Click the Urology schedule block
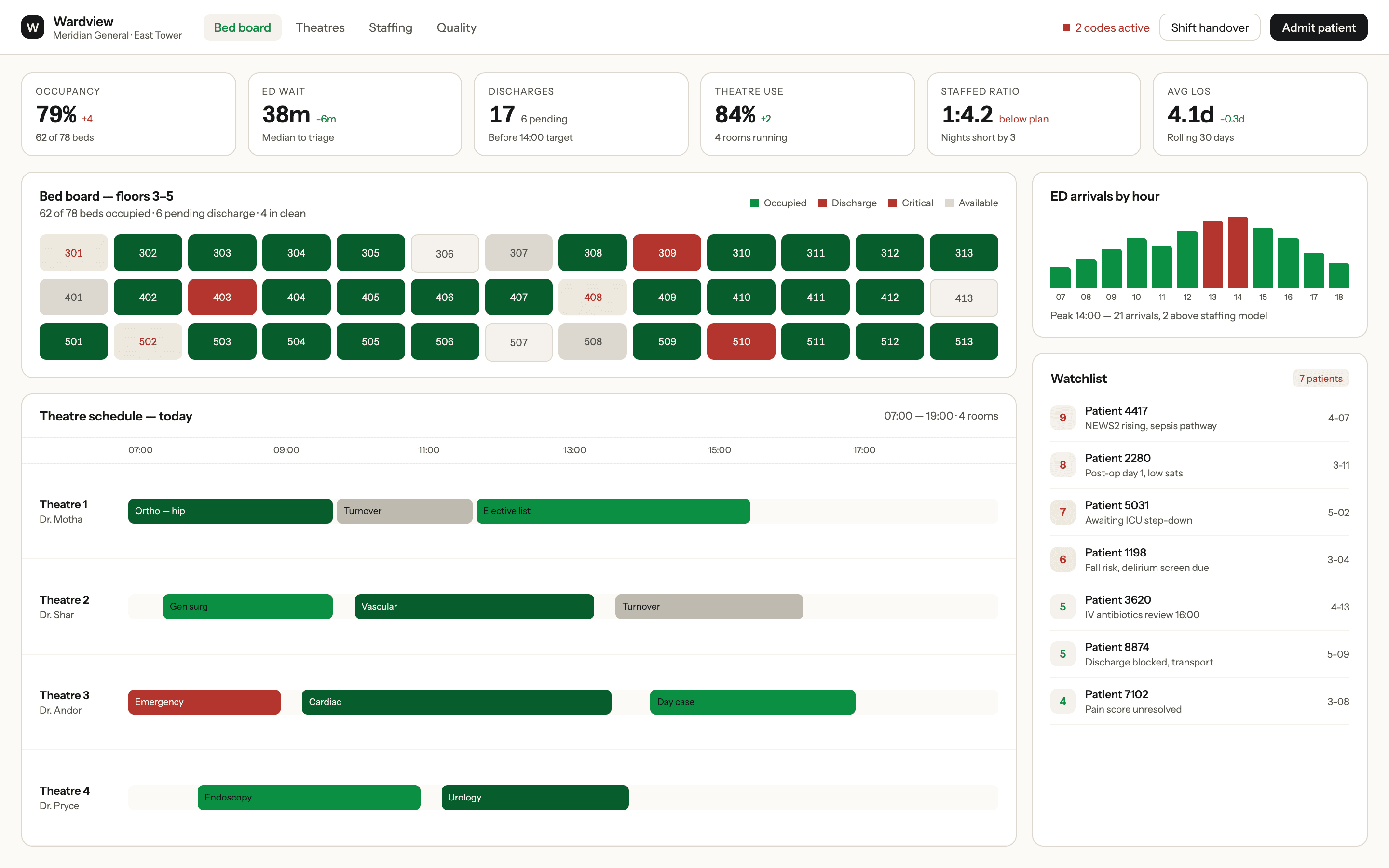Viewport: 1389px width, 868px height. click(535, 798)
